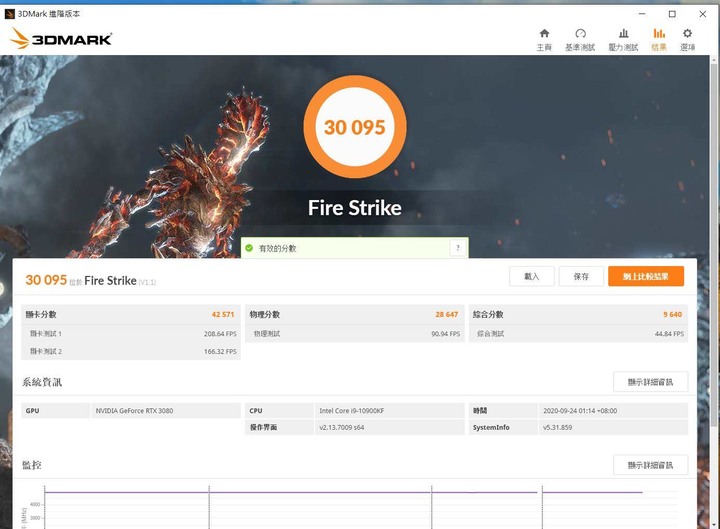Click the combined test result 44.84 FPS
720x529 pixels.
click(669, 334)
